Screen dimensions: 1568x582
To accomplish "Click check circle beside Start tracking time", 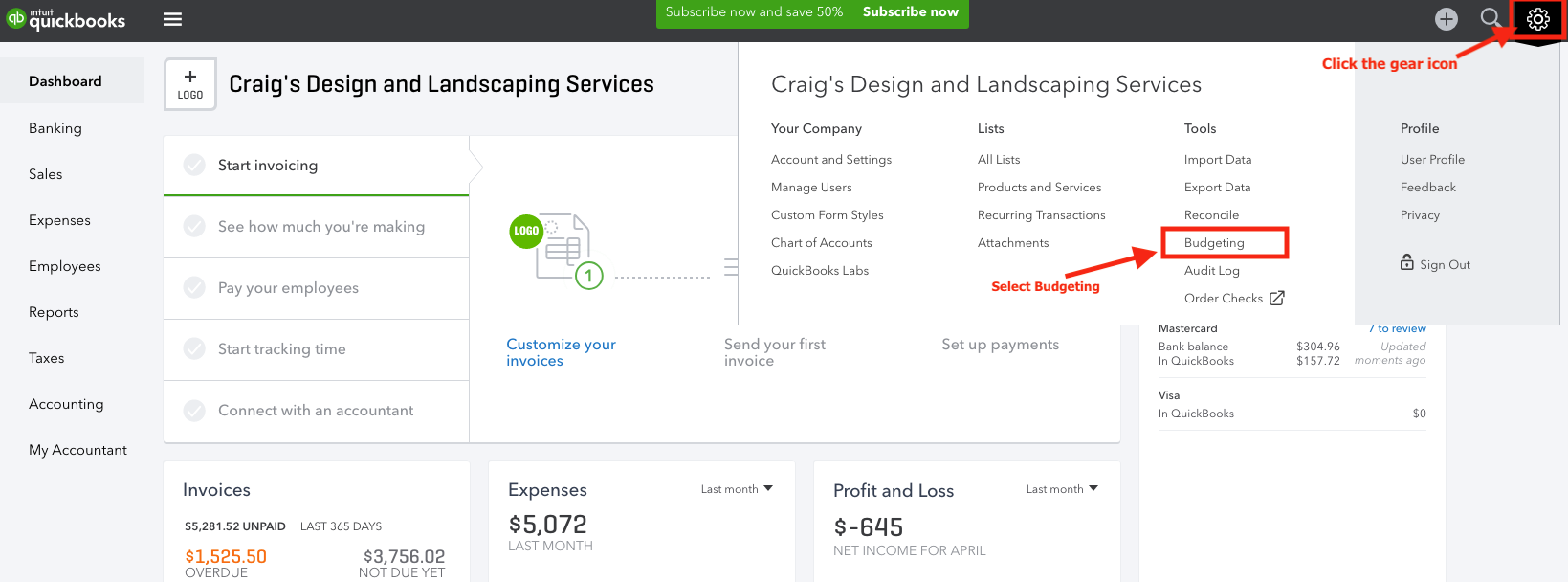I will pyautogui.click(x=194, y=348).
